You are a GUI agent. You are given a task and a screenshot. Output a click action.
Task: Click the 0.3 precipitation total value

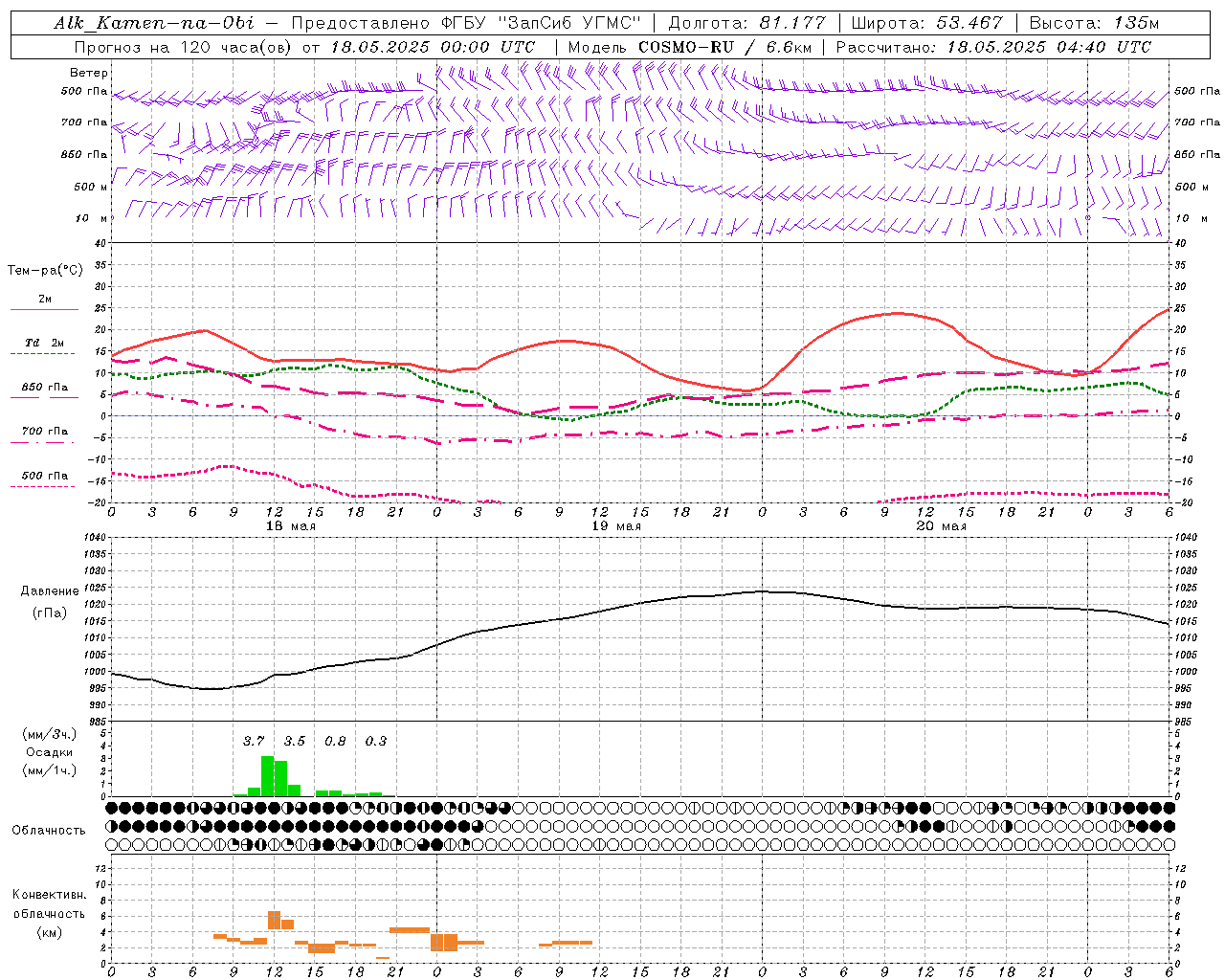pyautogui.click(x=376, y=741)
